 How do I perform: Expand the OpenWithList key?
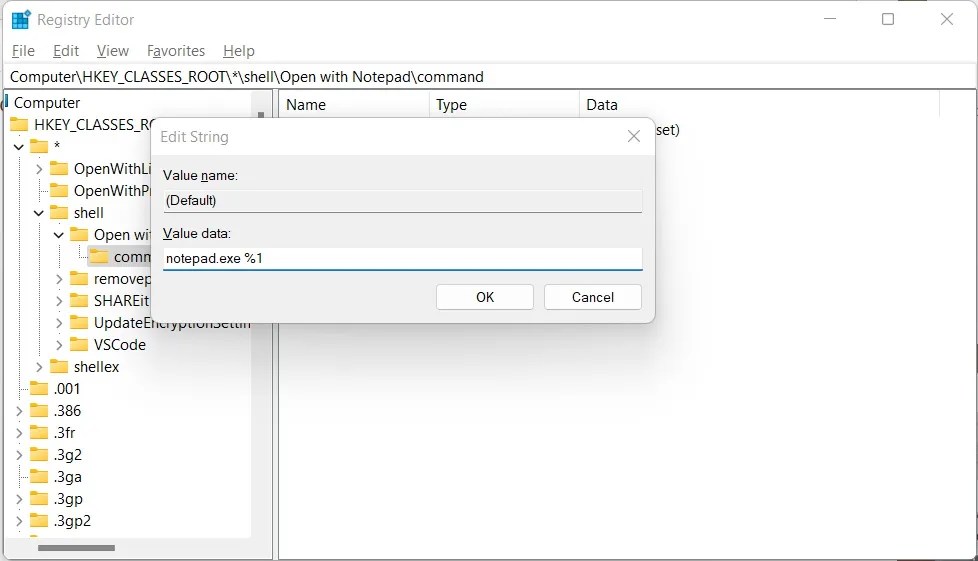tap(39, 169)
